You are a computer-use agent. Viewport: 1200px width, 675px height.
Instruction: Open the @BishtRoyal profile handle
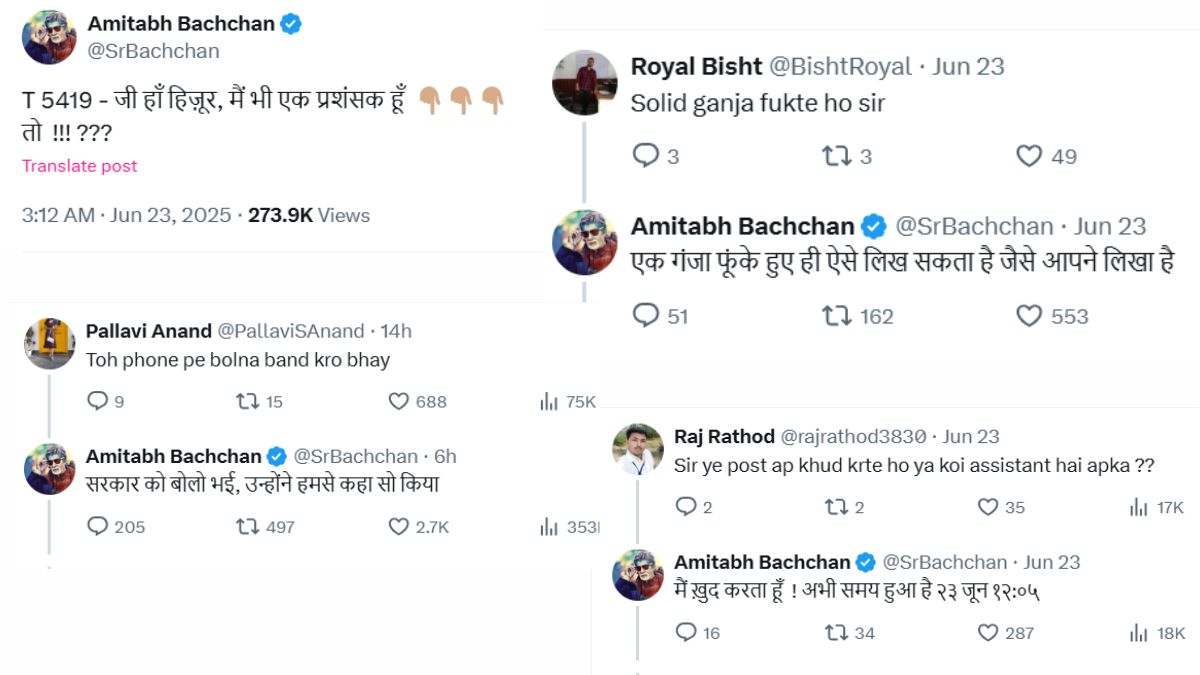pos(839,66)
